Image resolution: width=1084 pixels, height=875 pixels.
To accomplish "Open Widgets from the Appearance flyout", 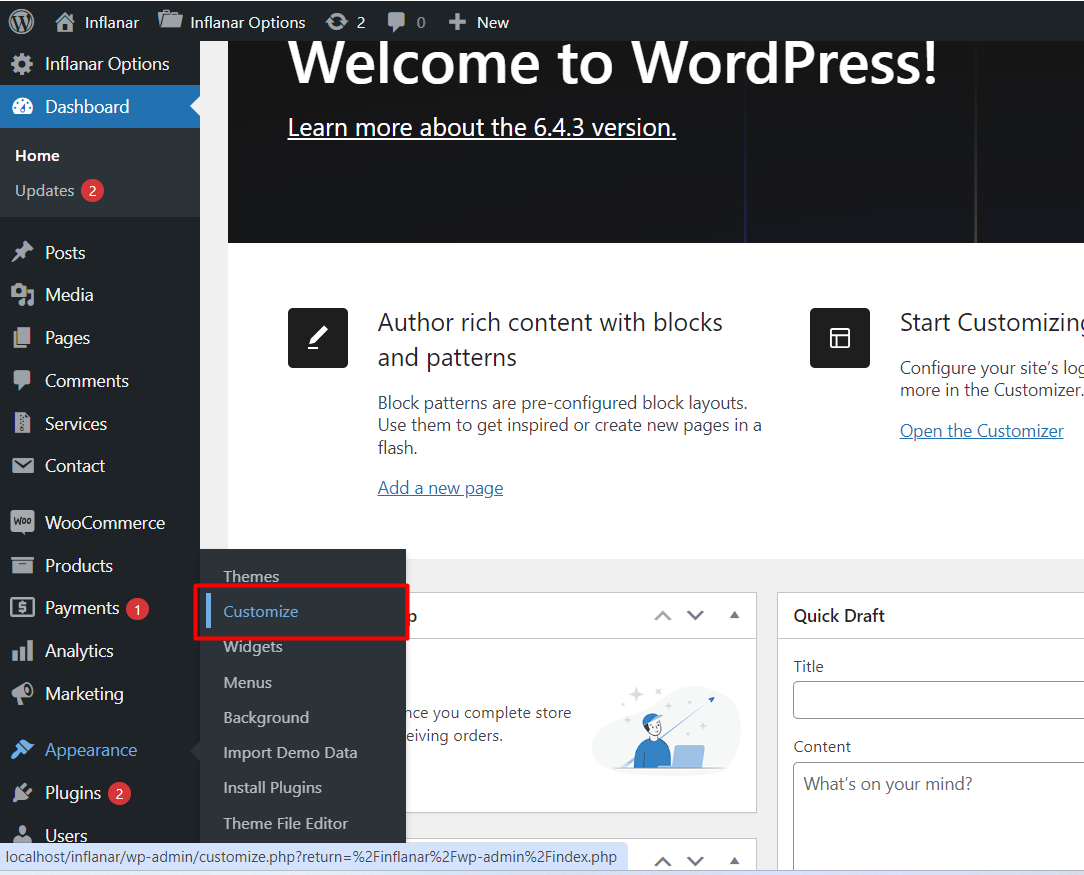I will tap(253, 647).
